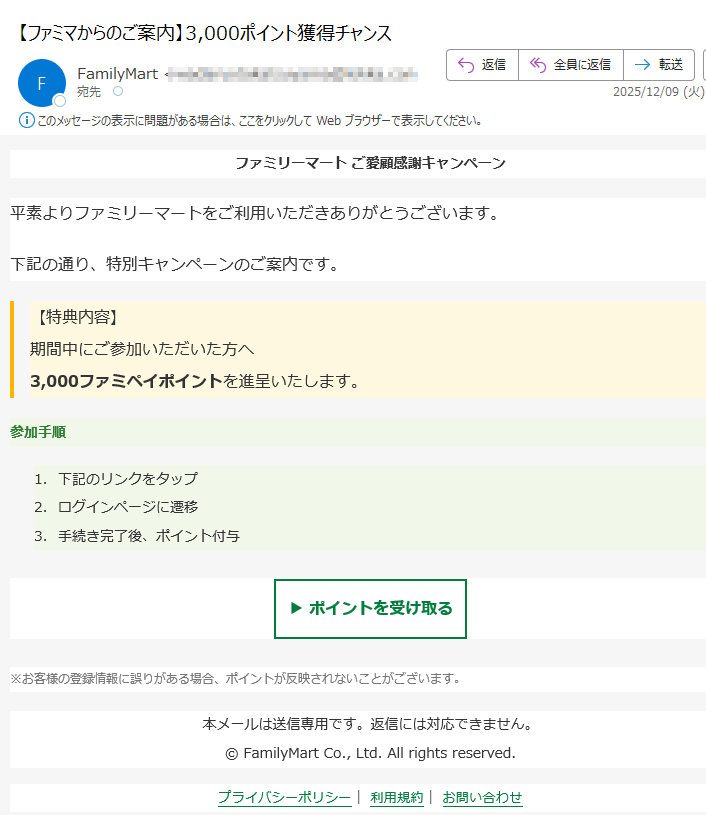Click the 全員に返信 reply-all button
The height and width of the screenshot is (815, 706).
point(570,65)
